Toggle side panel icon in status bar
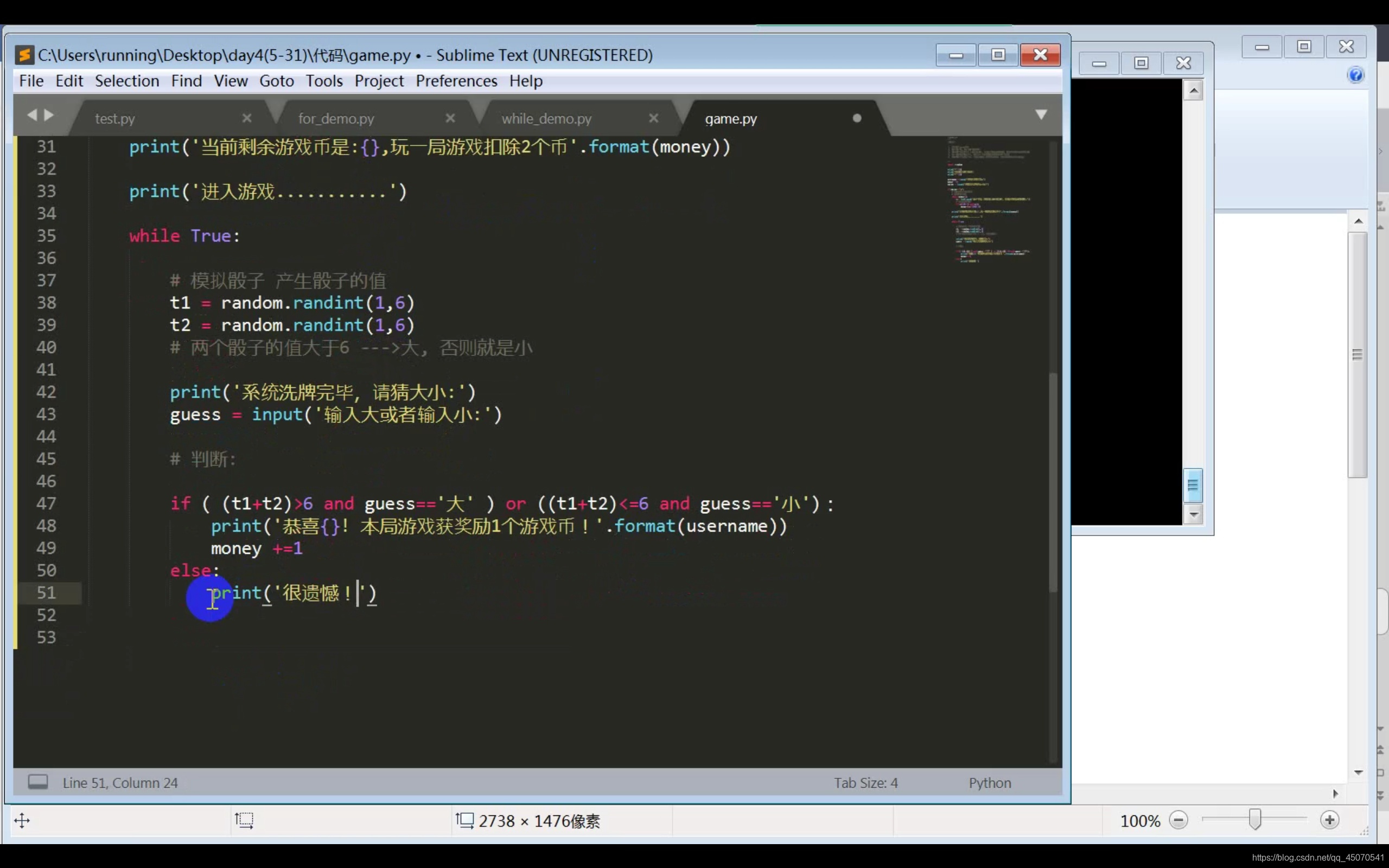Screen dimensions: 1389x868 click(38, 782)
